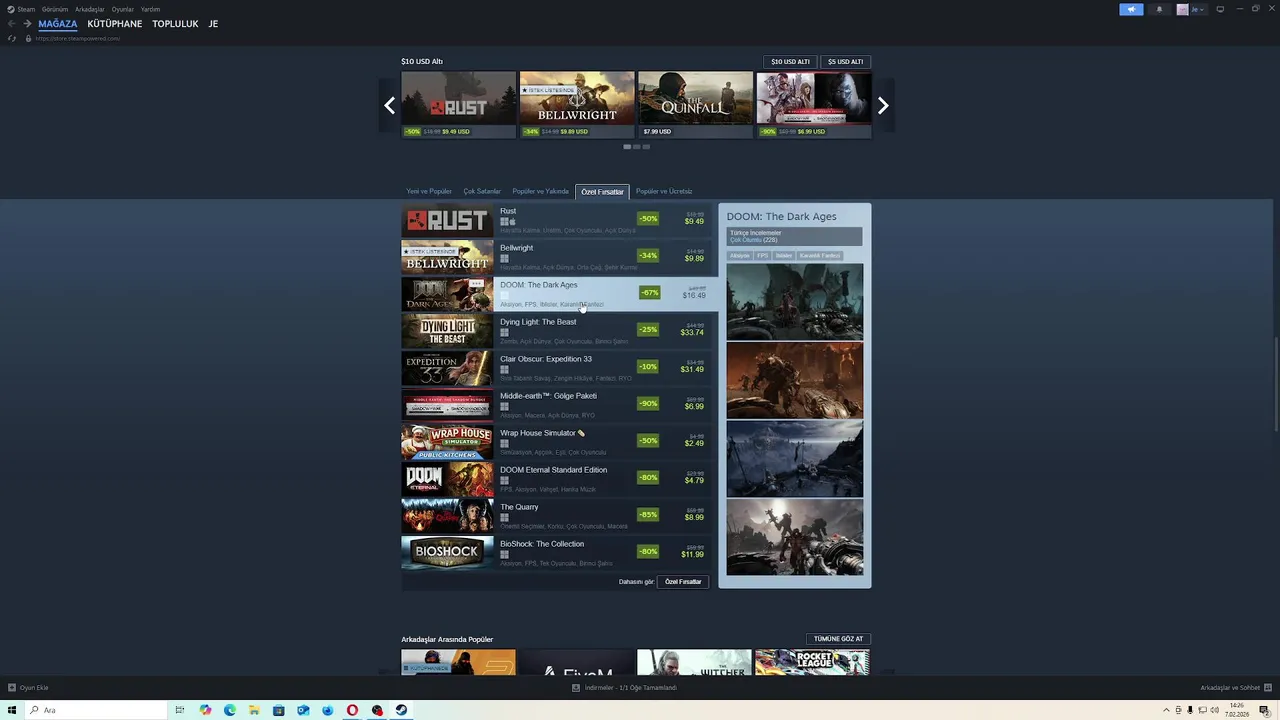This screenshot has height=720, width=1280.
Task: Reload the store page
Action: click(12, 38)
